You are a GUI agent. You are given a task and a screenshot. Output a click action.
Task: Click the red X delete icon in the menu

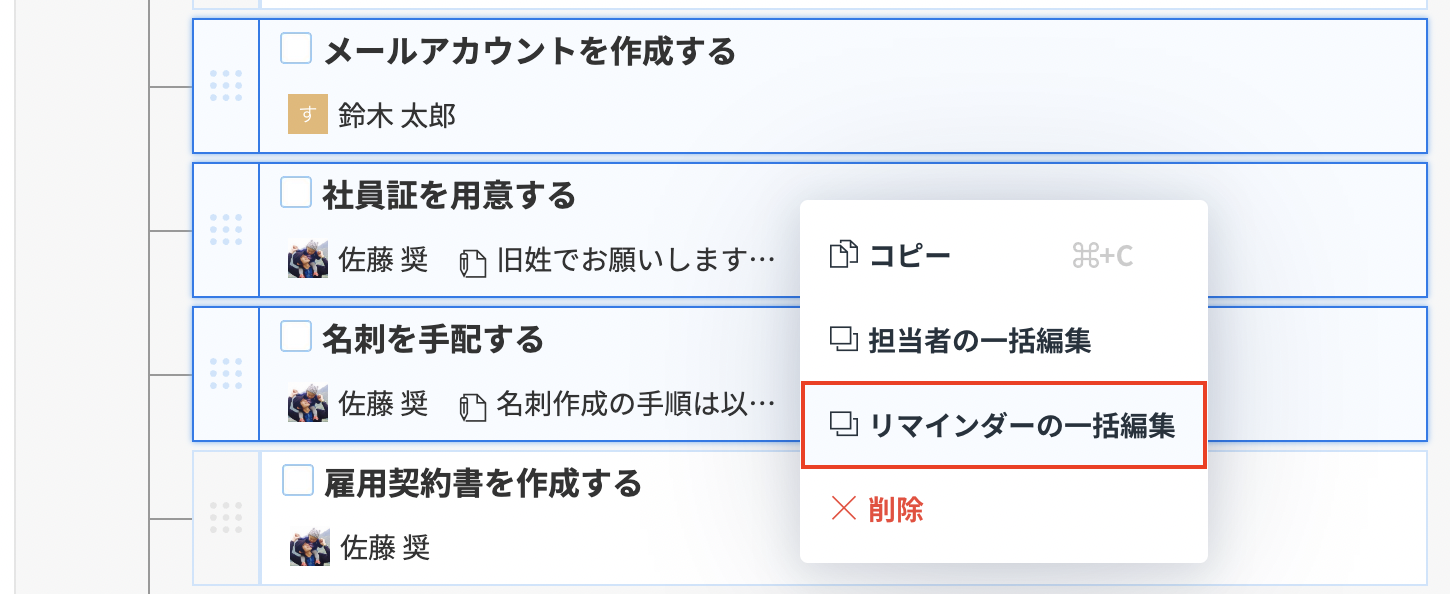coord(843,510)
